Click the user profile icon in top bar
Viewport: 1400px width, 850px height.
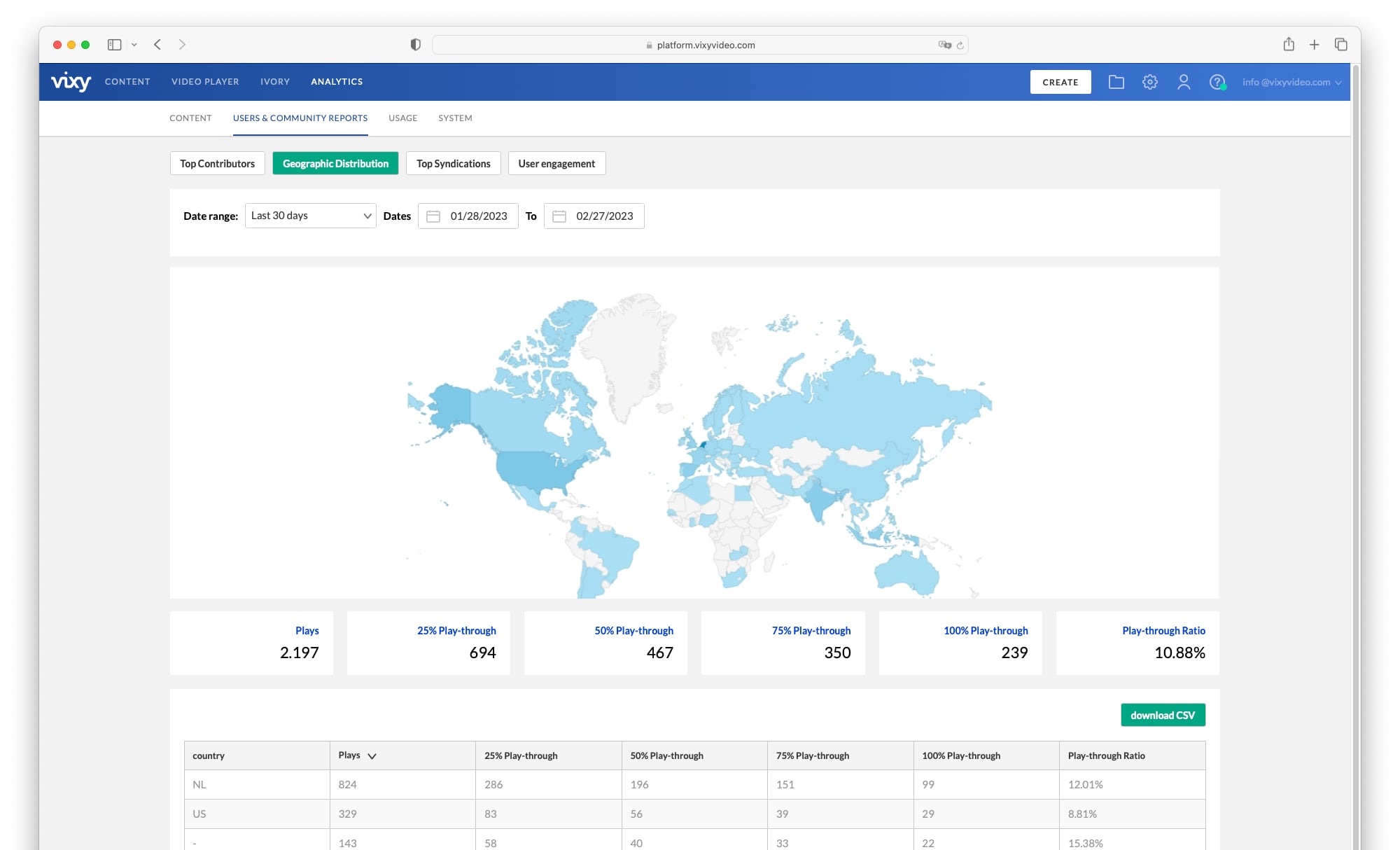pyautogui.click(x=1183, y=81)
